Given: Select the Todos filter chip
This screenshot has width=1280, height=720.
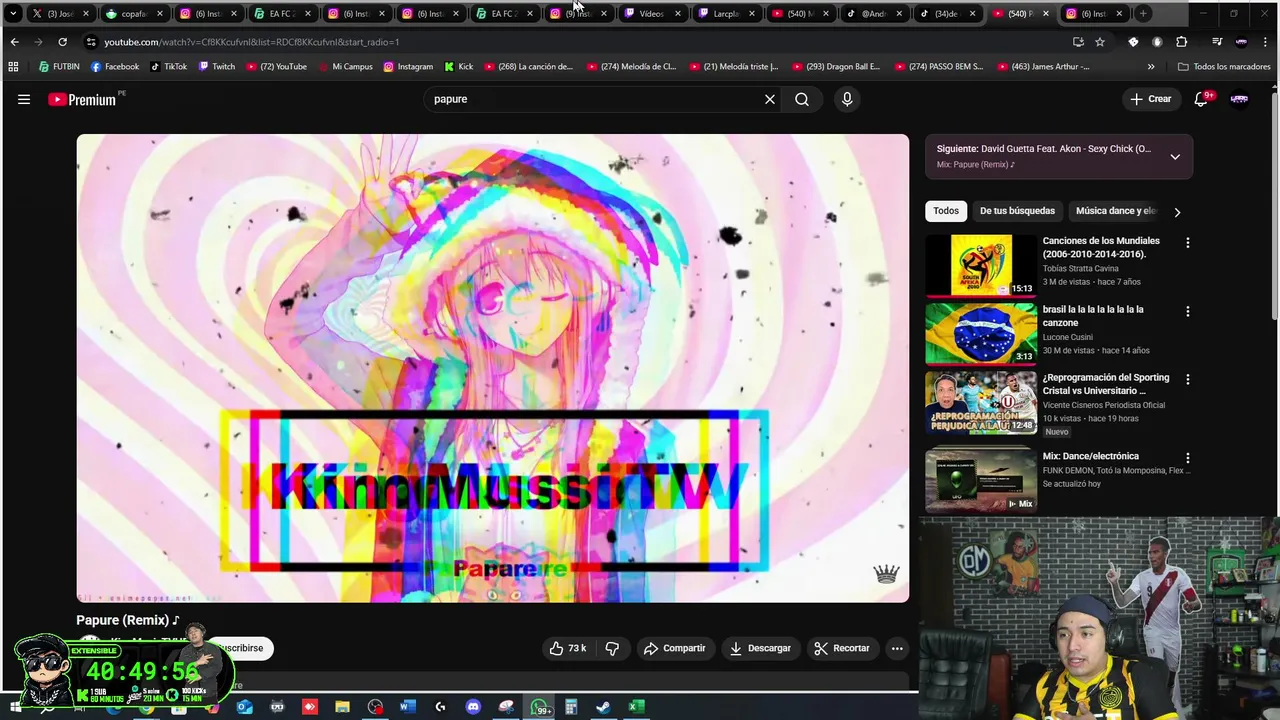Looking at the screenshot, I should pyautogui.click(x=946, y=211).
